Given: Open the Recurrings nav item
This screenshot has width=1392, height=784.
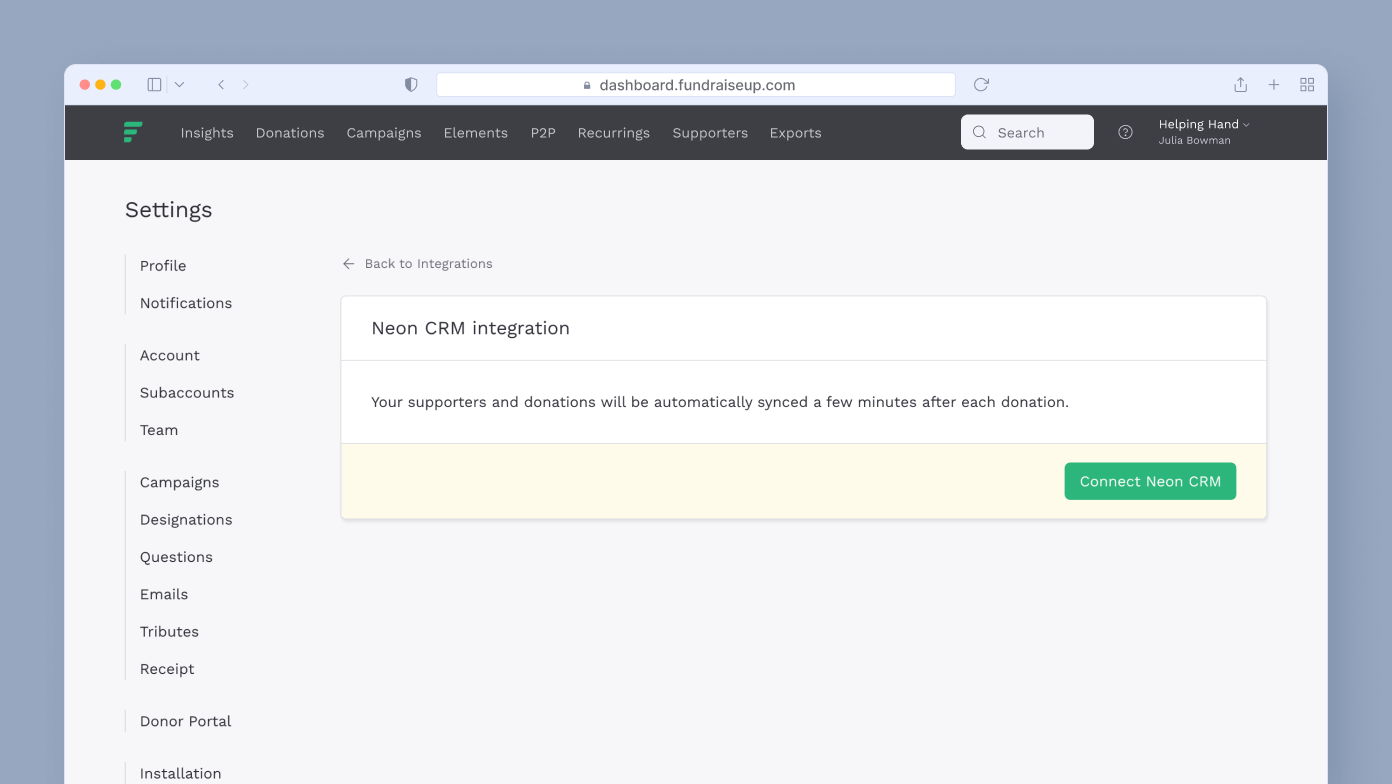Looking at the screenshot, I should (x=614, y=133).
